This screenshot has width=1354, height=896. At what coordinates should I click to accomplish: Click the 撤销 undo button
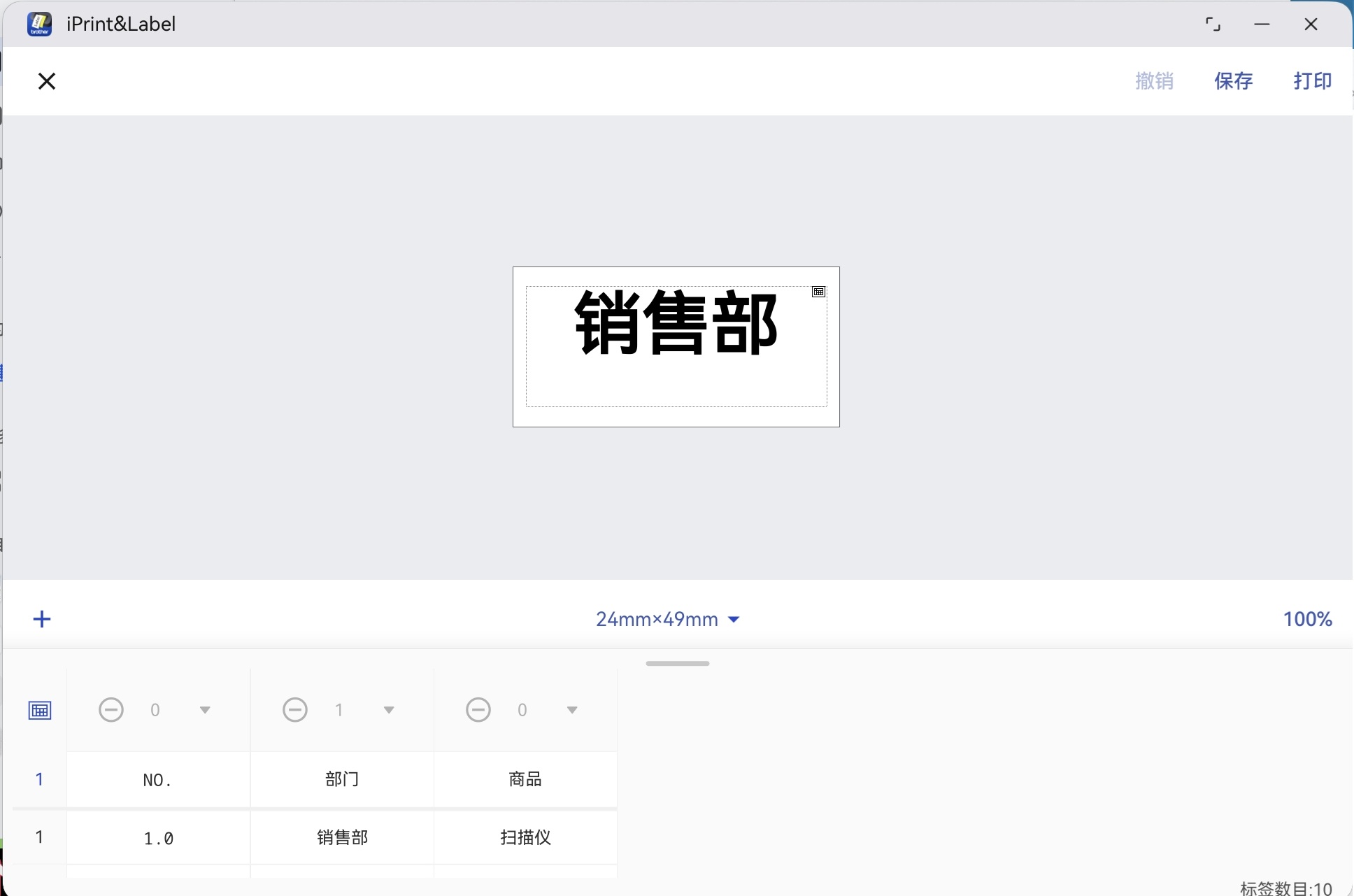1154,81
